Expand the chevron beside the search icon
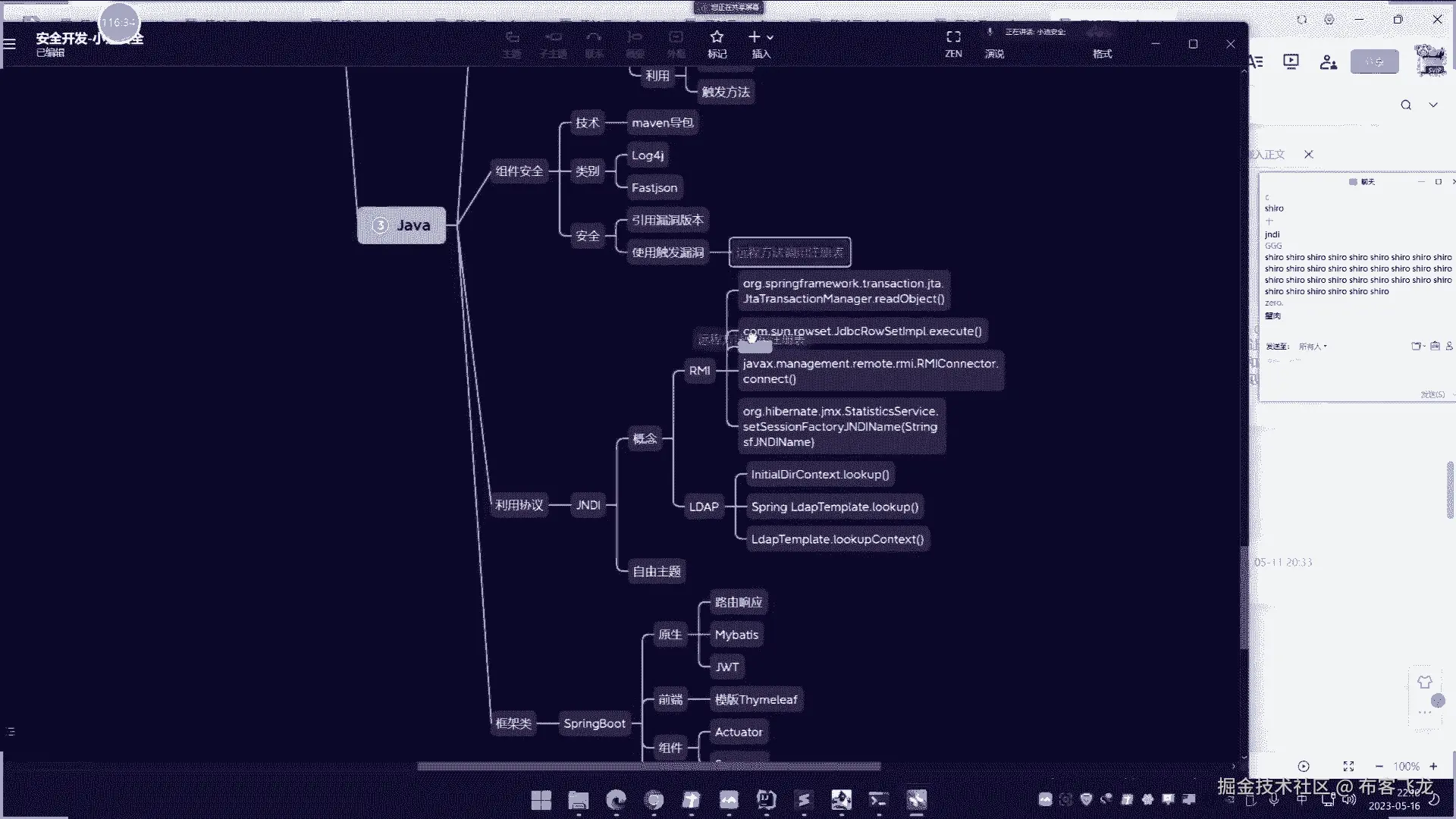 click(1433, 105)
